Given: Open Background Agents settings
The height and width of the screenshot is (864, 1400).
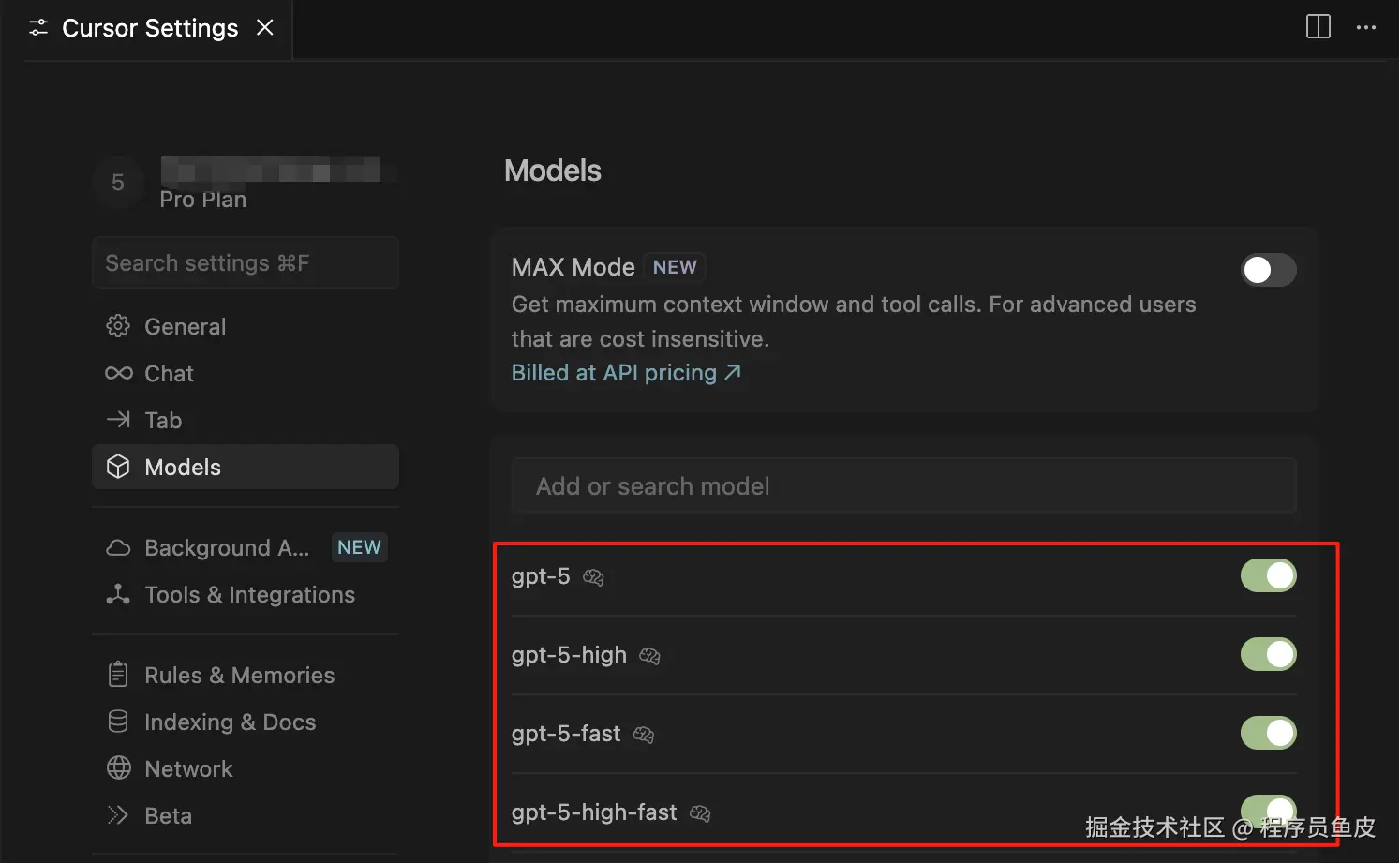Looking at the screenshot, I should pos(246,547).
